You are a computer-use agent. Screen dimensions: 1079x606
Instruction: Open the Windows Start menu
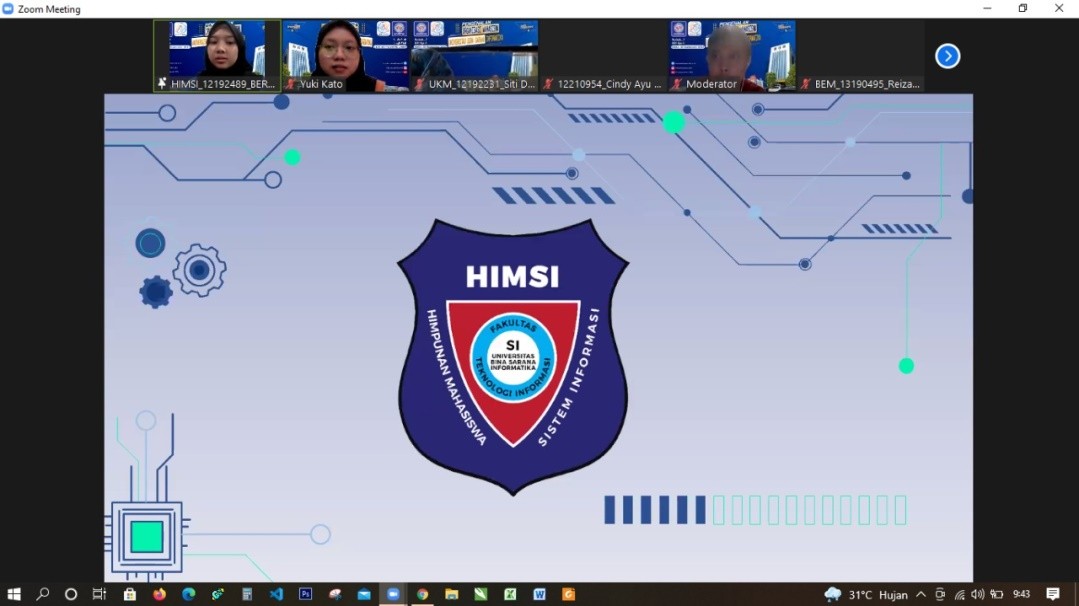coord(14,594)
